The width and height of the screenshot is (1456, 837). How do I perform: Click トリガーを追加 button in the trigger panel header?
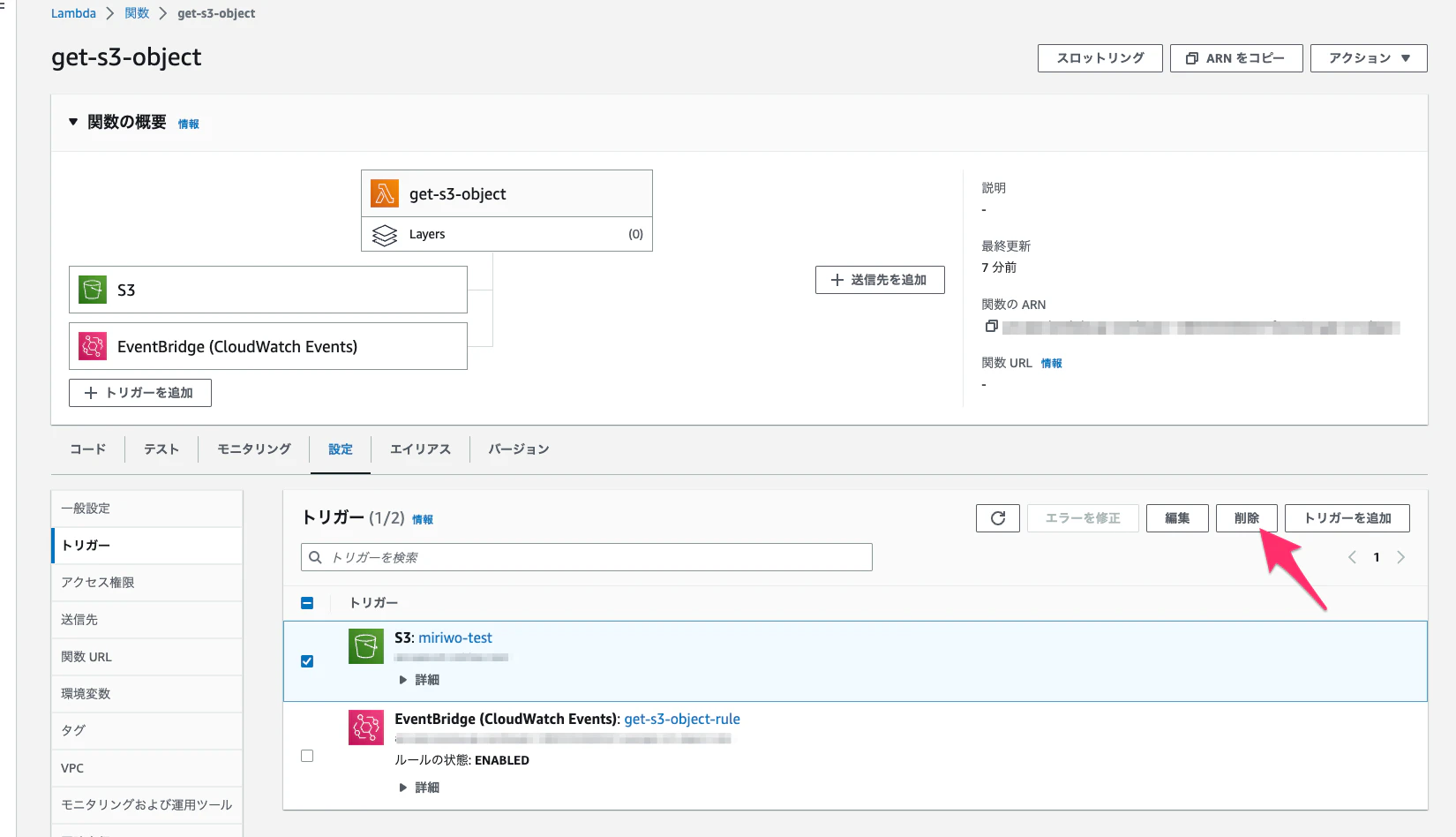click(1347, 518)
